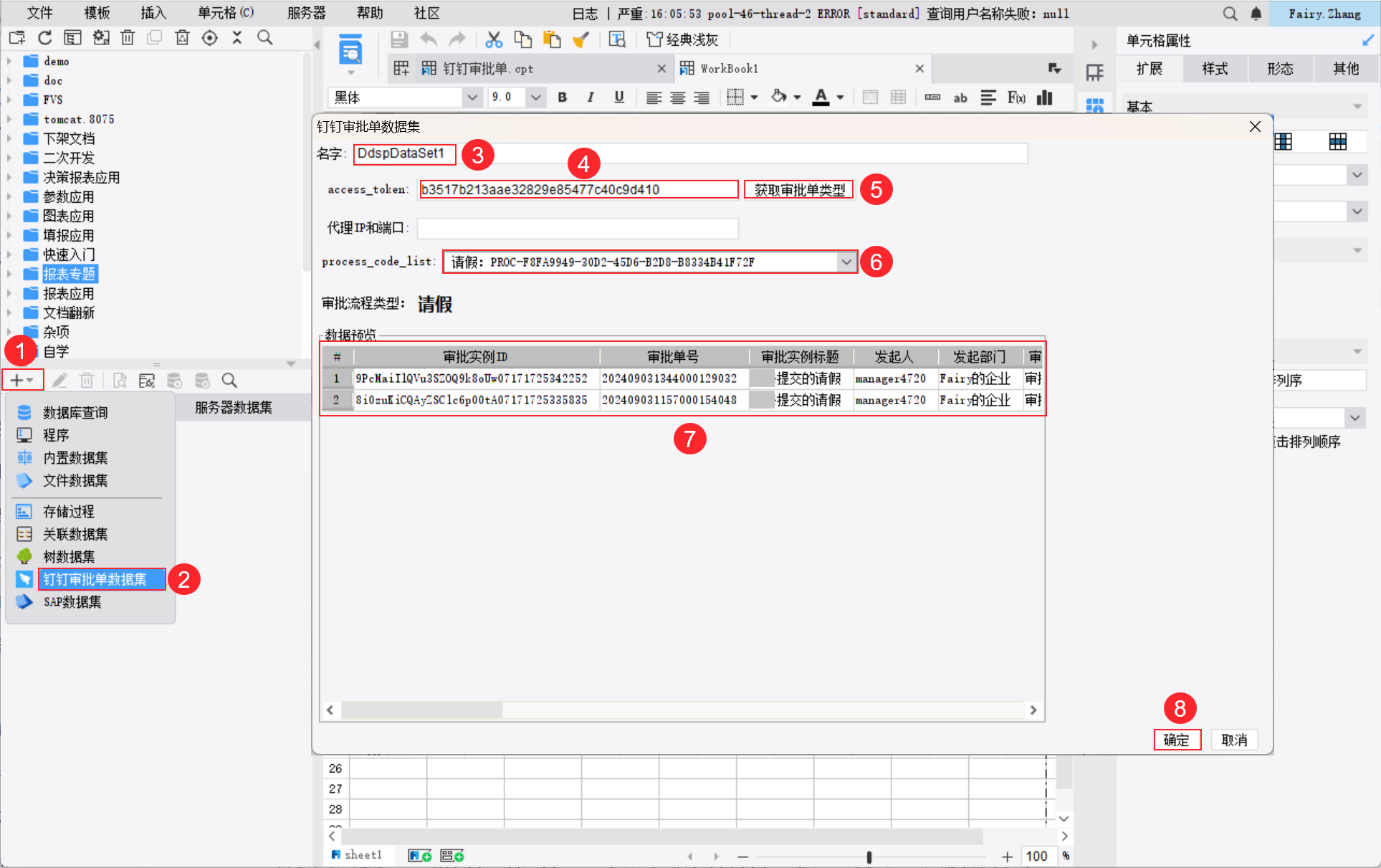Click the formula Fx icon

[1016, 97]
